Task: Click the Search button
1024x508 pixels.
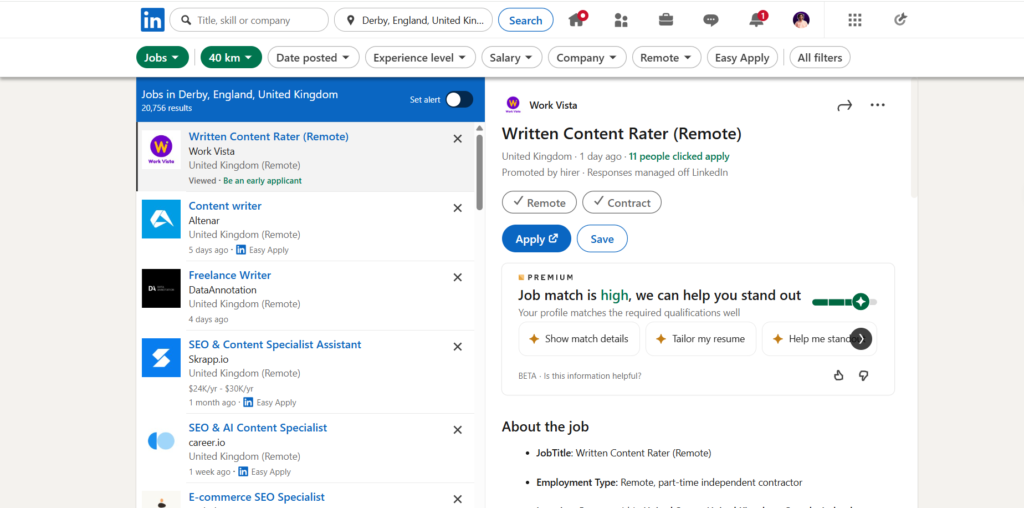Action: [526, 20]
